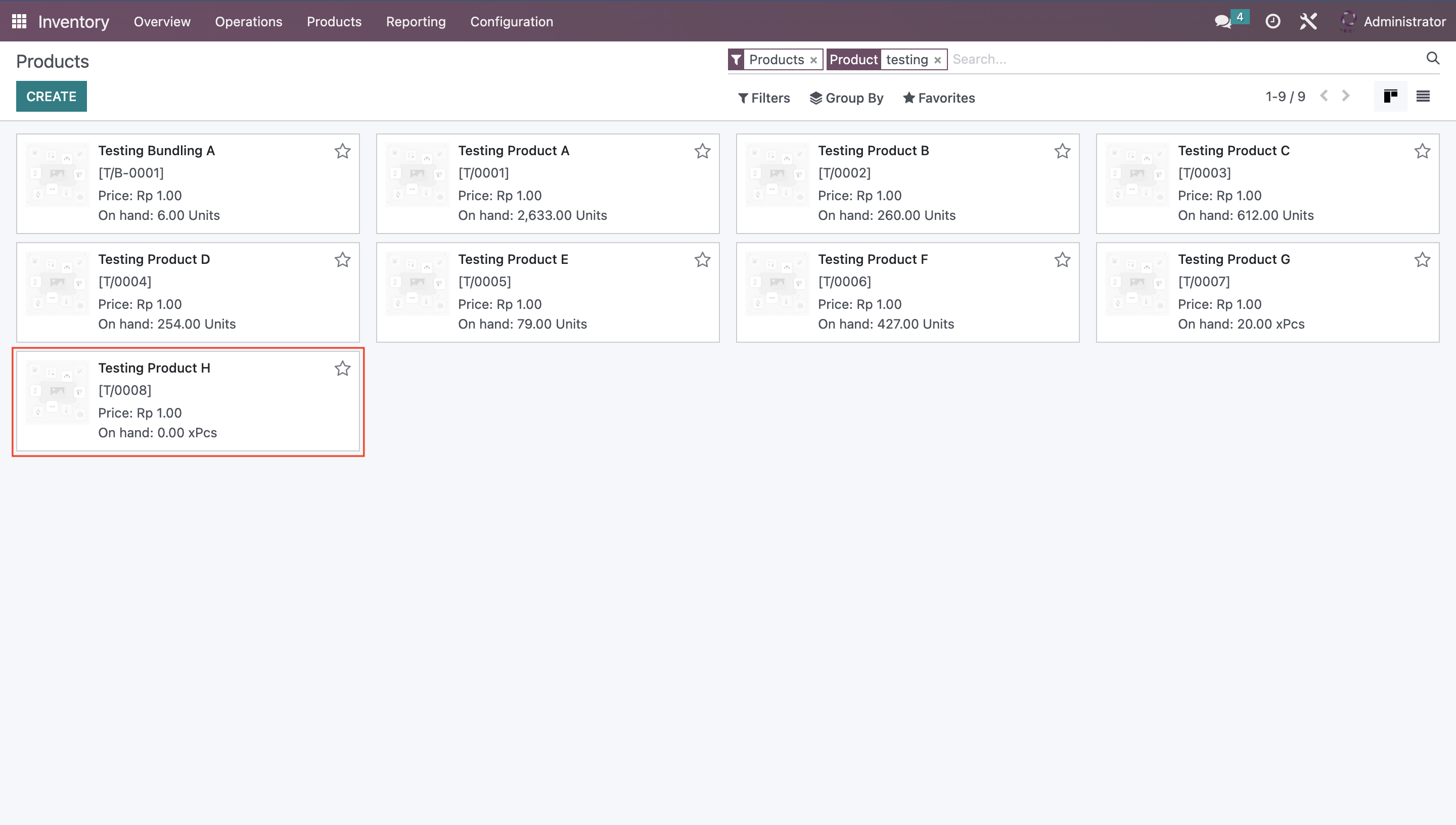This screenshot has width=1456, height=825.
Task: Open the Overview menu
Action: tap(162, 22)
